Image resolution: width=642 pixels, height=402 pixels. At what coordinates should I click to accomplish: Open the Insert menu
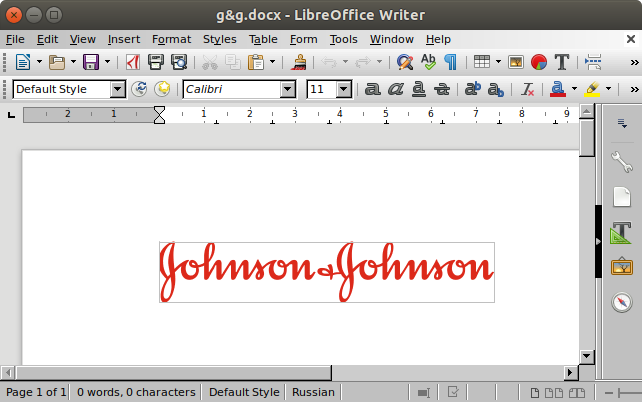(124, 39)
